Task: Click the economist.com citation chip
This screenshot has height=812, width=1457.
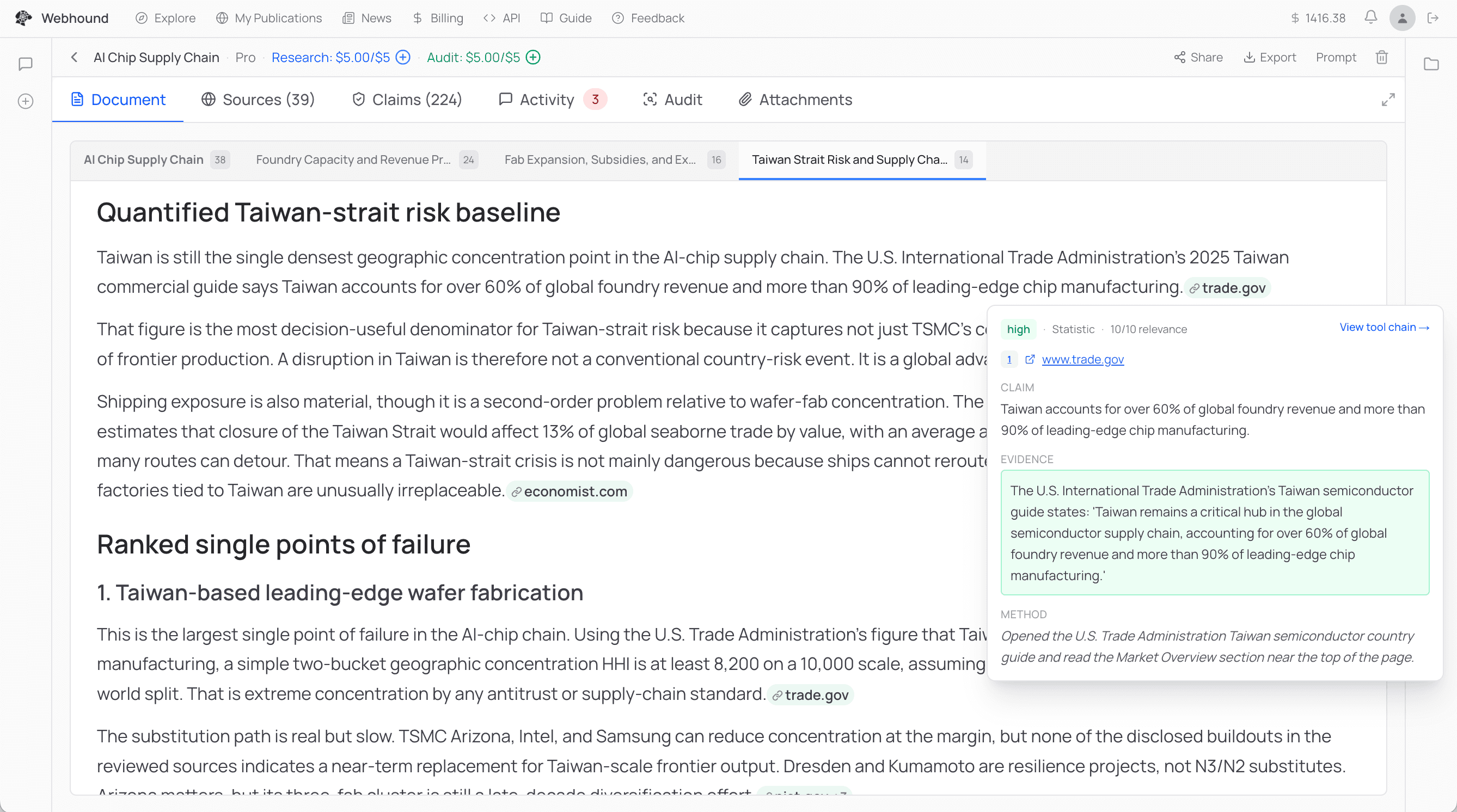Action: [x=569, y=491]
